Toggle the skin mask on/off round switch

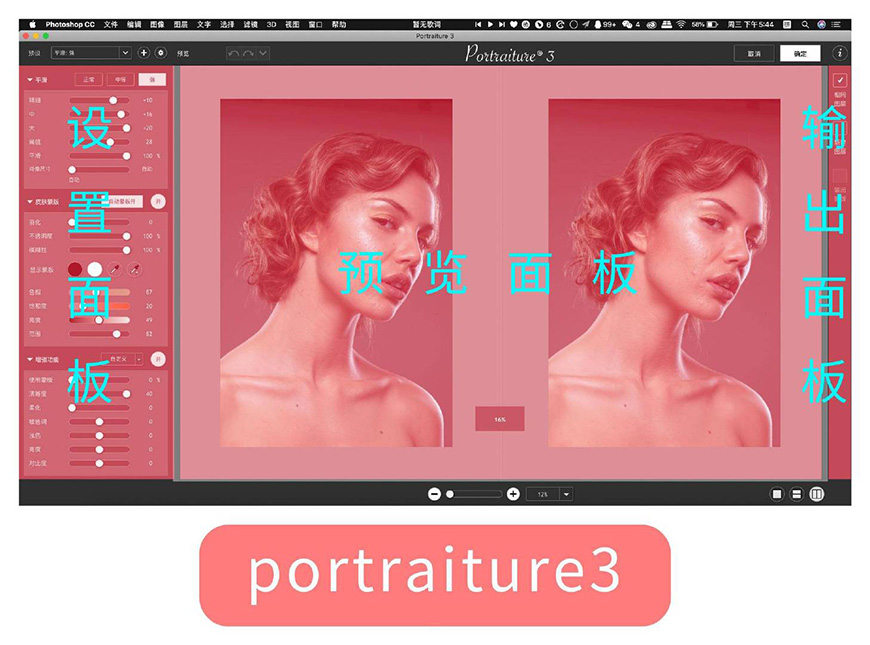(x=158, y=201)
